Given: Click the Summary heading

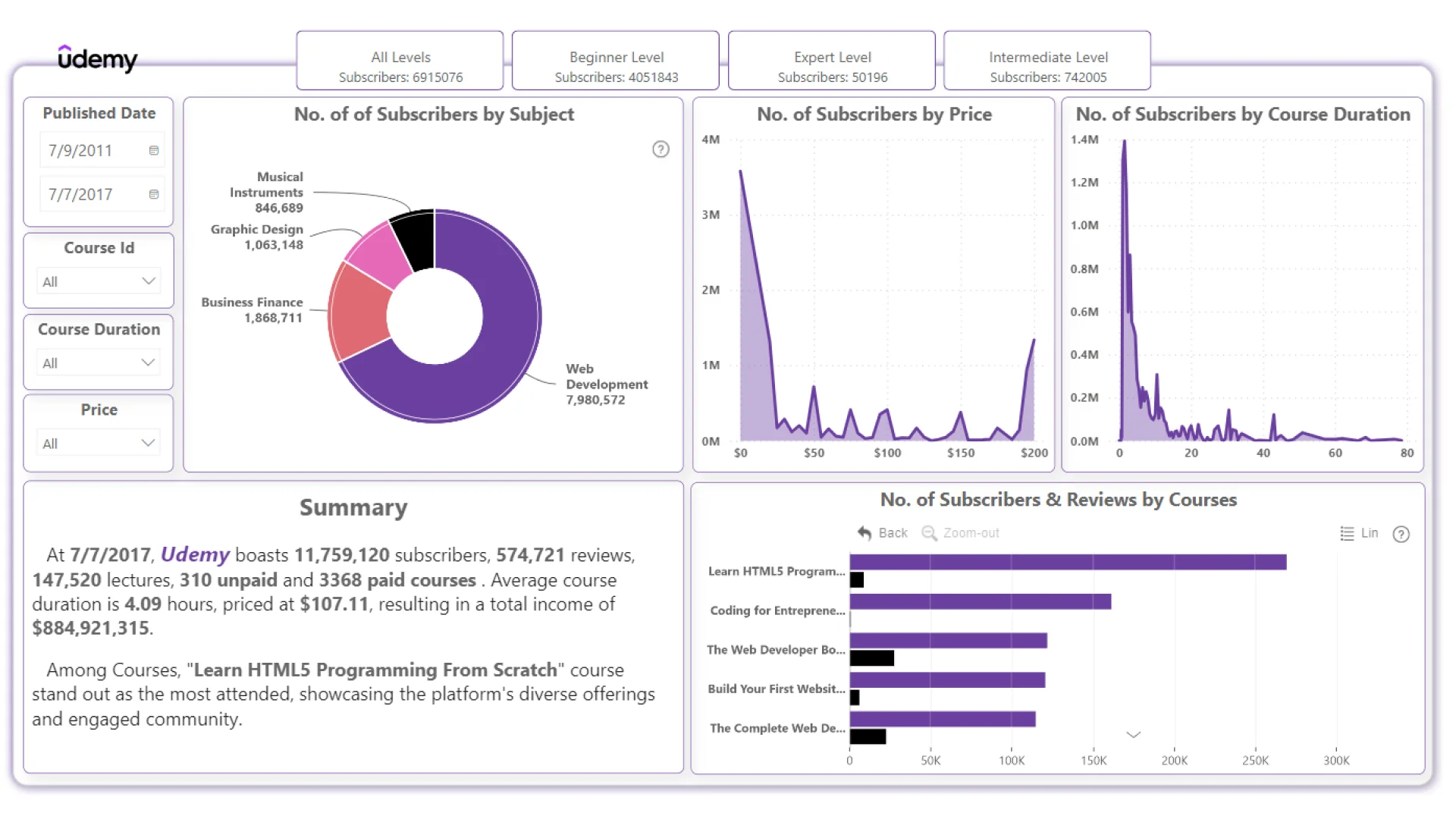Looking at the screenshot, I should click(x=353, y=507).
